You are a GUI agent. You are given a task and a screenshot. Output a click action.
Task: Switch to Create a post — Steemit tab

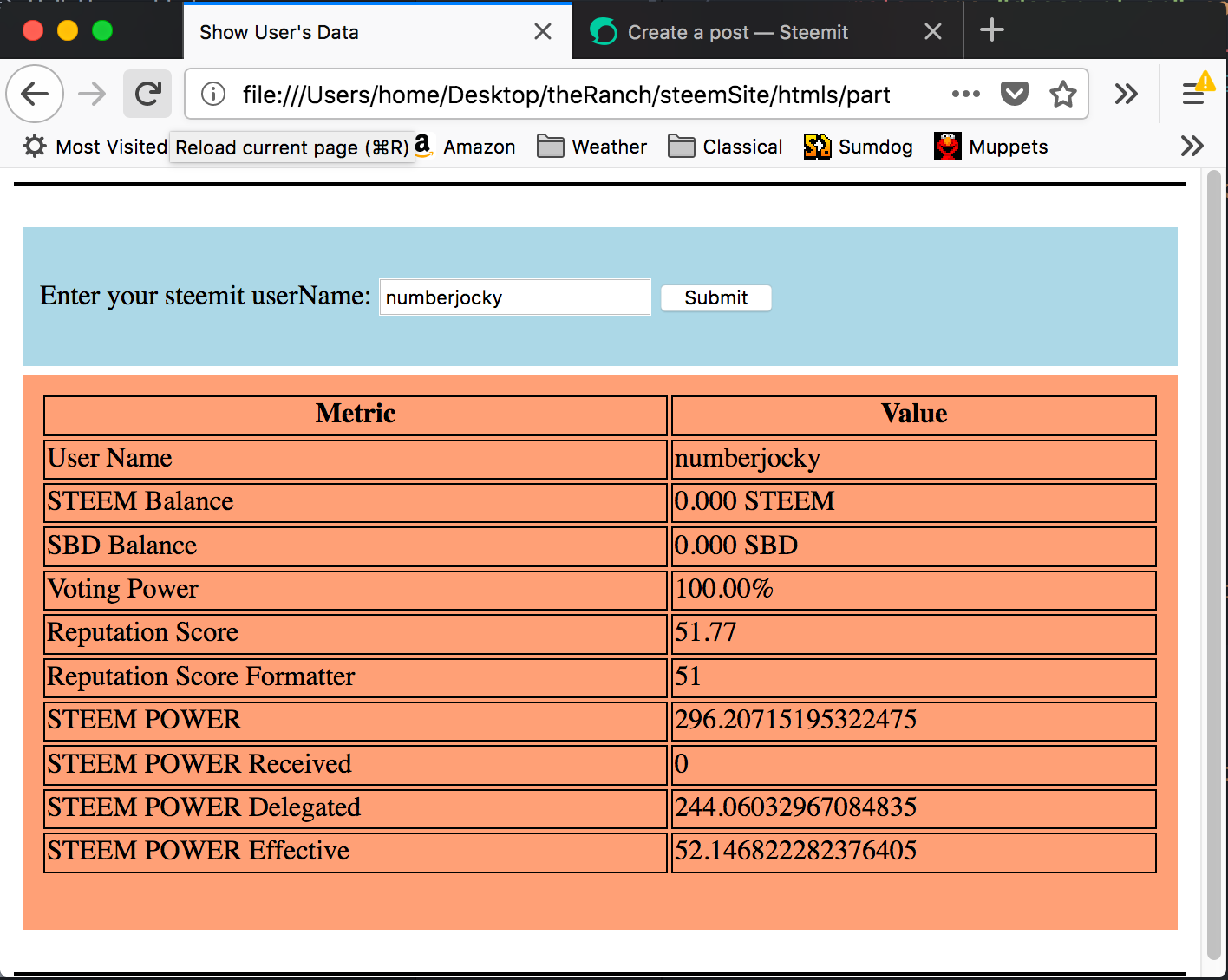(767, 32)
